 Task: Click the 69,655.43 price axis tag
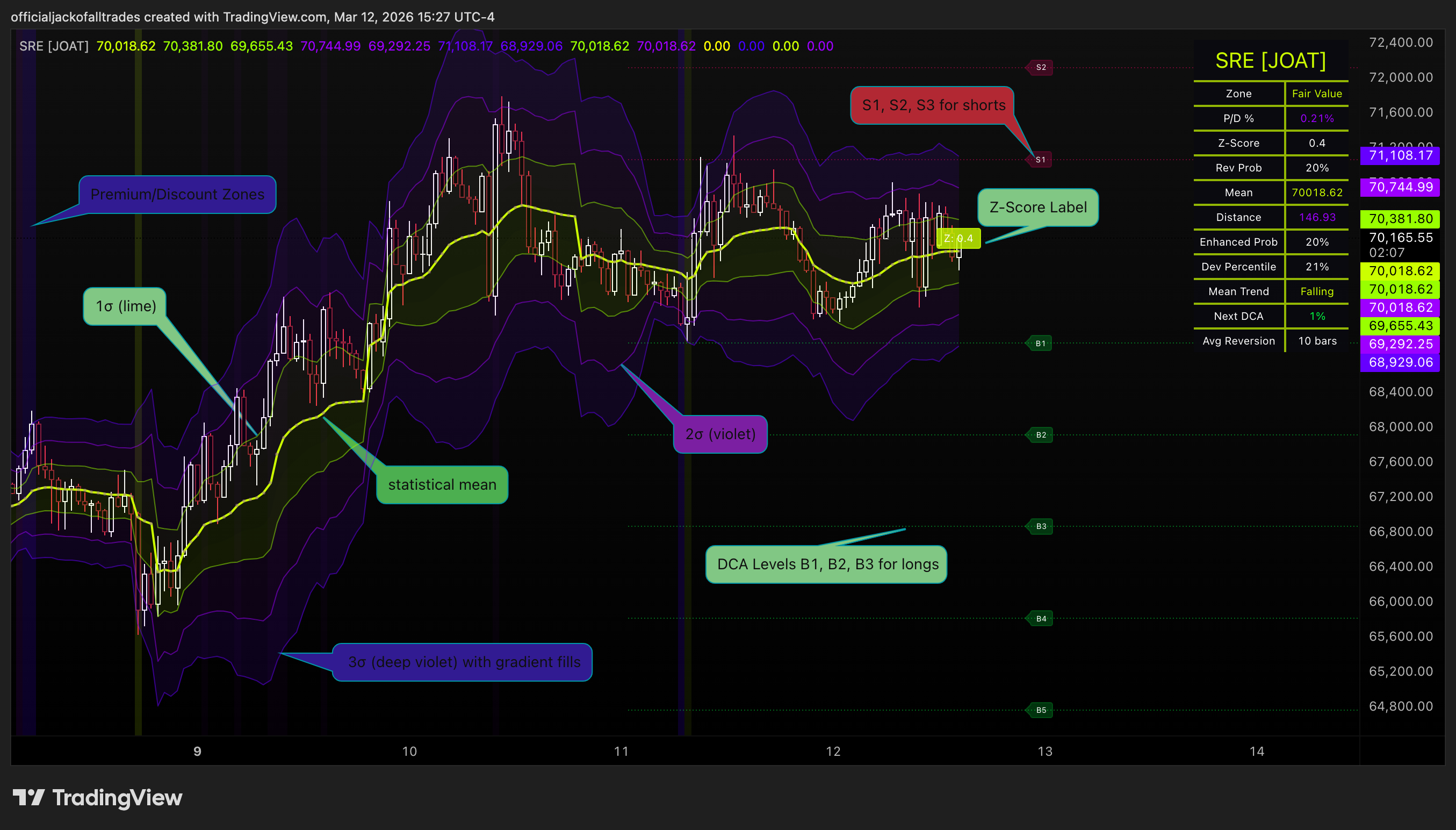(1400, 326)
